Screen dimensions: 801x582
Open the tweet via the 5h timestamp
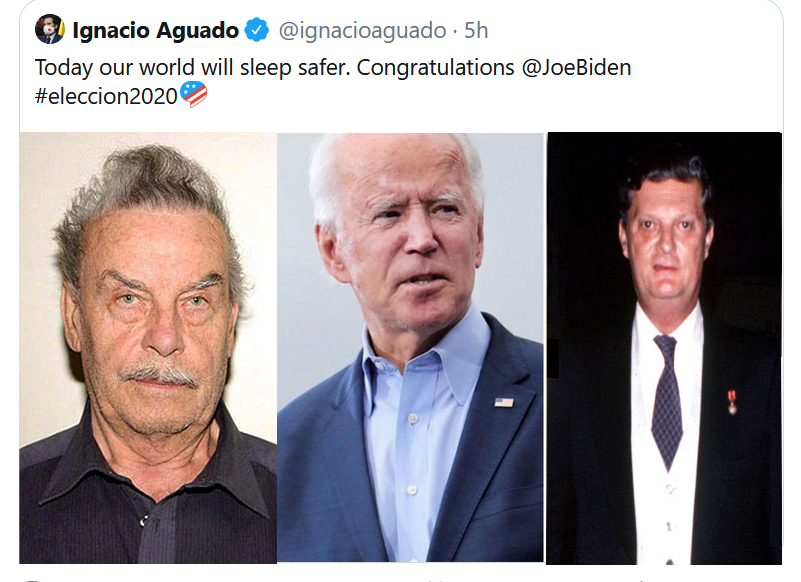476,31
